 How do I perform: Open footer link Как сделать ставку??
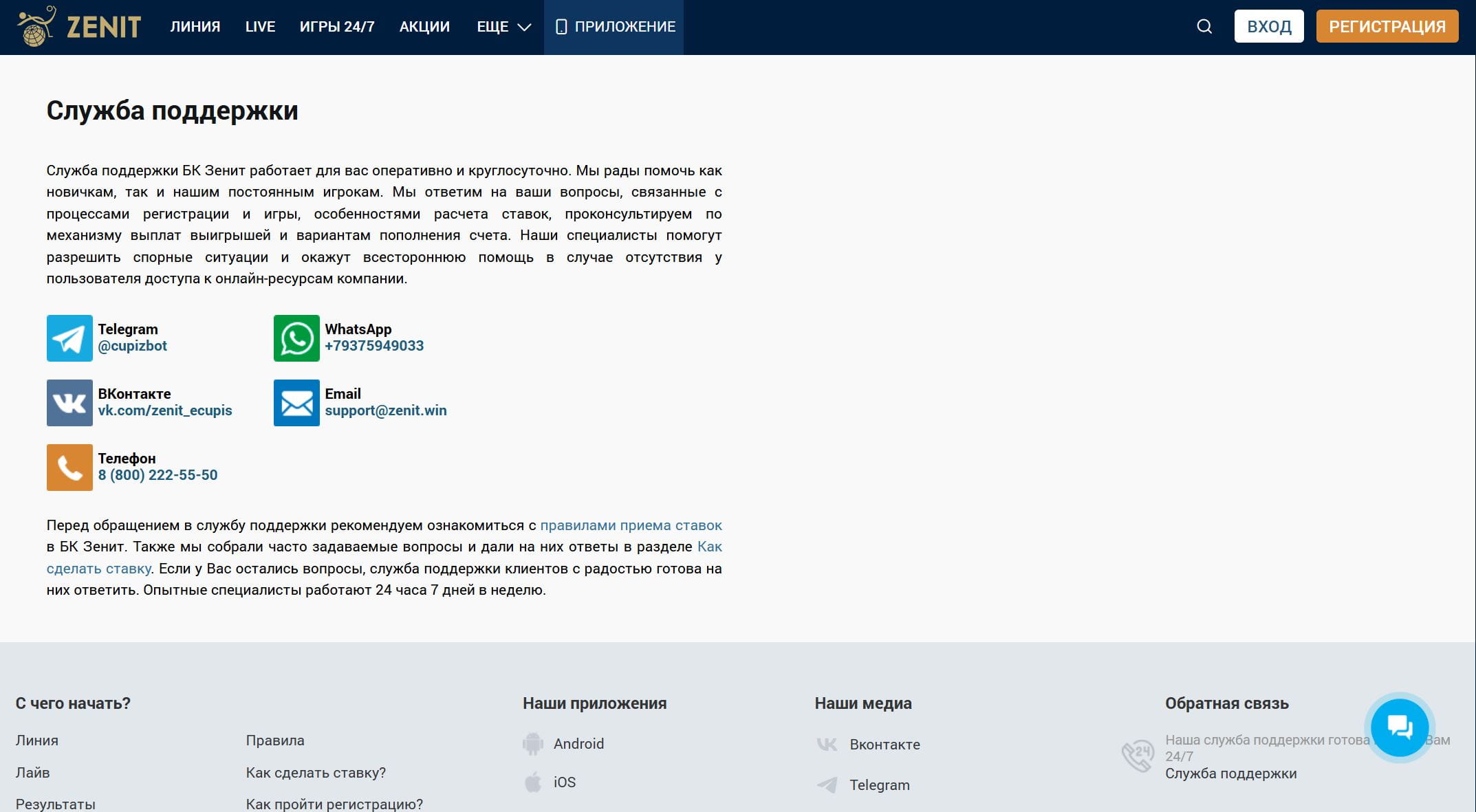tap(316, 773)
